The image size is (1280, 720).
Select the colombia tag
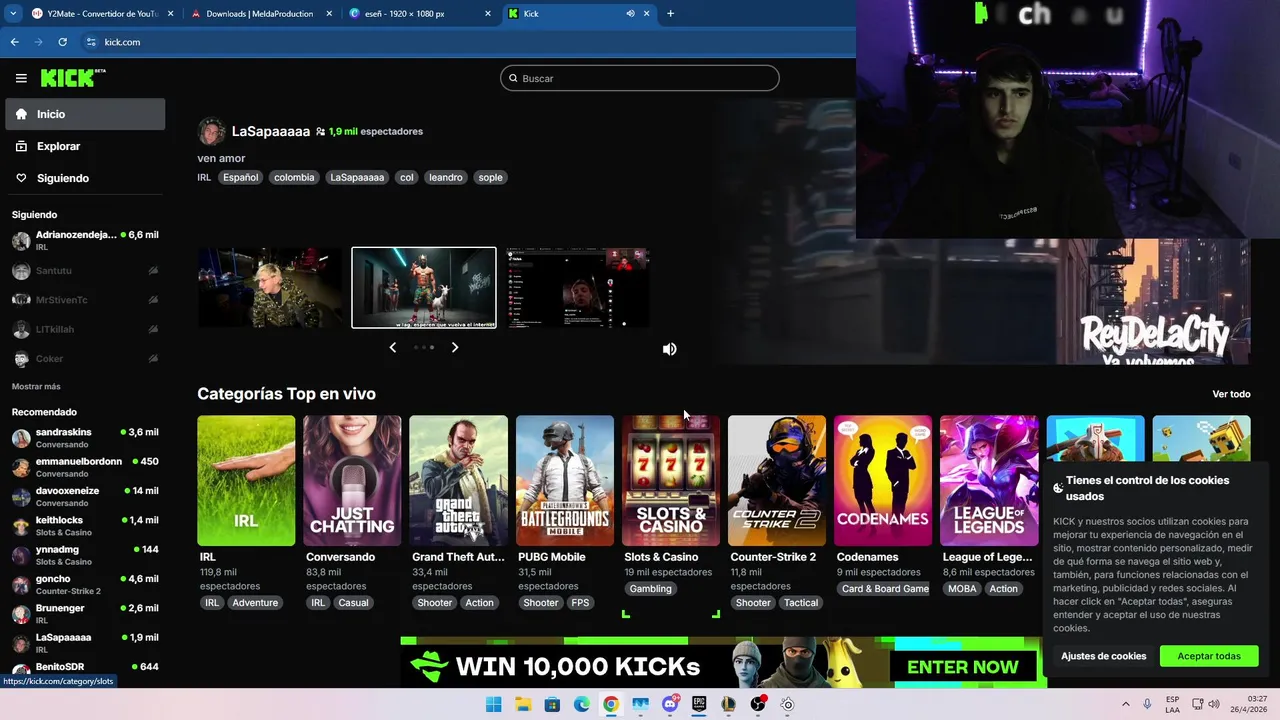point(294,177)
